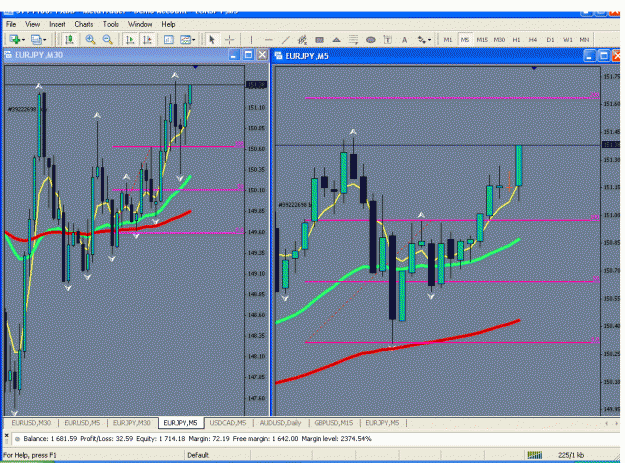
Task: Switch timeframe to M5
Action: (465, 39)
